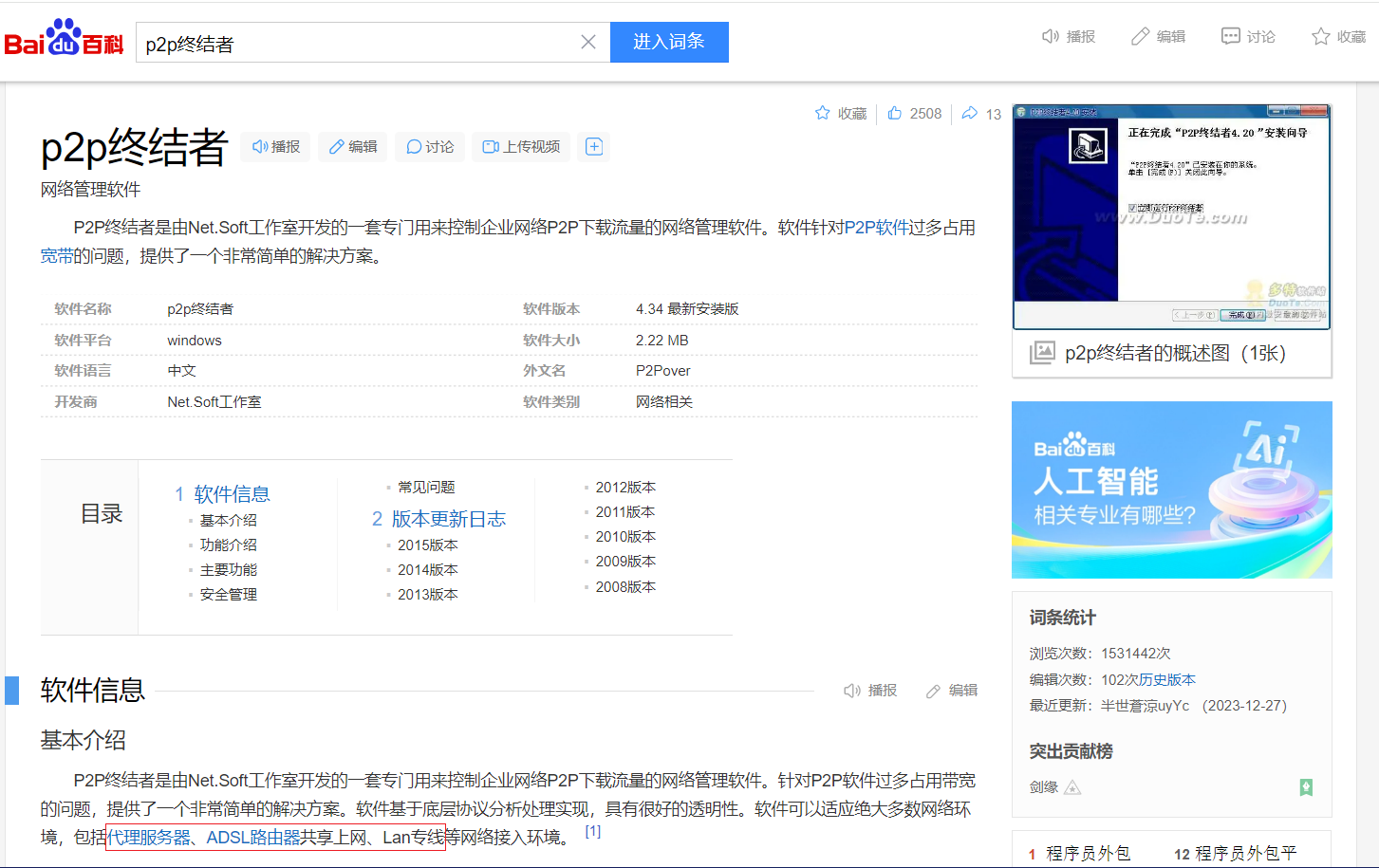Select the Net.Soft工作室 developer value
The image size is (1379, 868).
pyautogui.click(x=214, y=401)
